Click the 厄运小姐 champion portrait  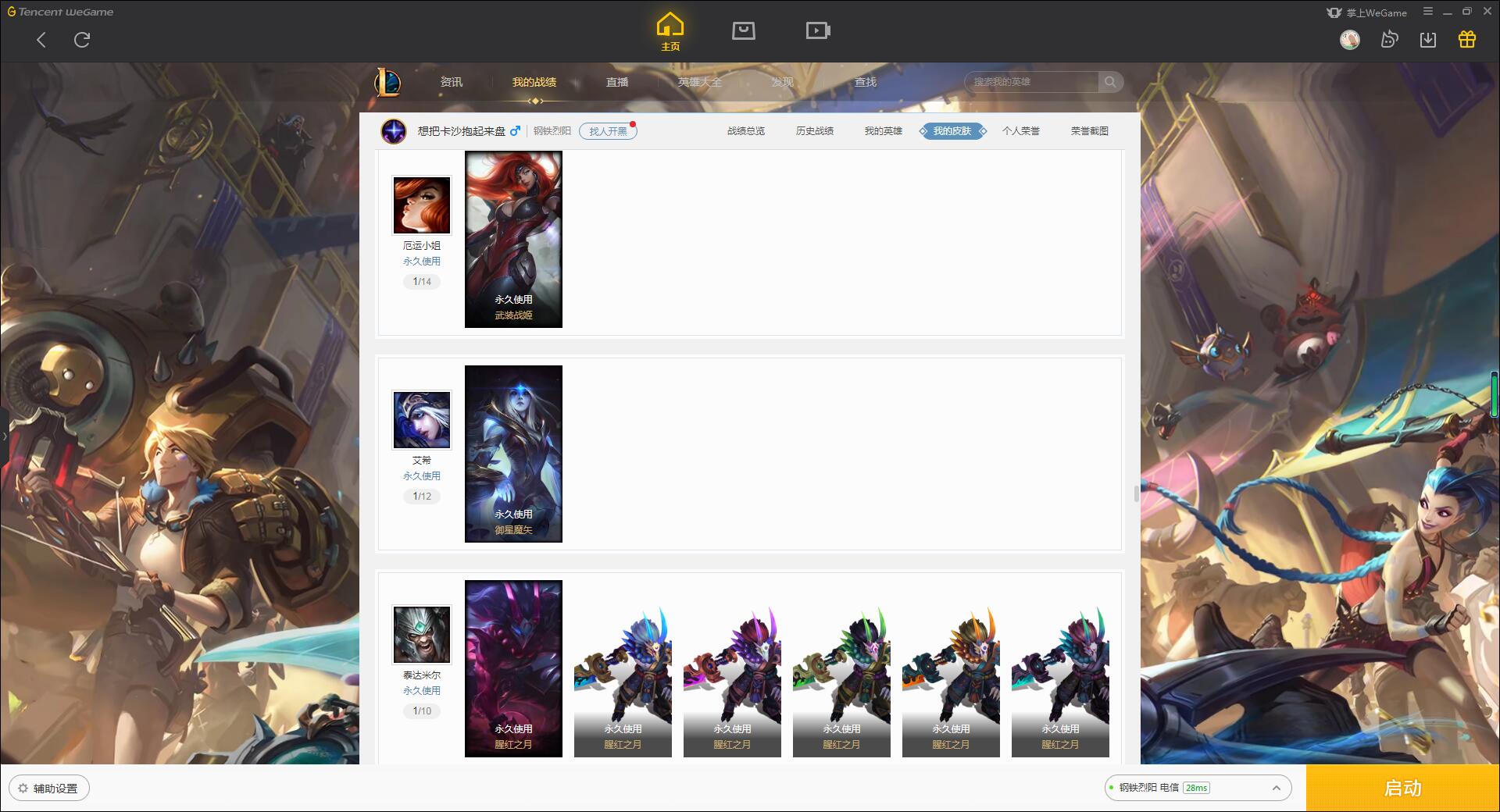pos(422,205)
